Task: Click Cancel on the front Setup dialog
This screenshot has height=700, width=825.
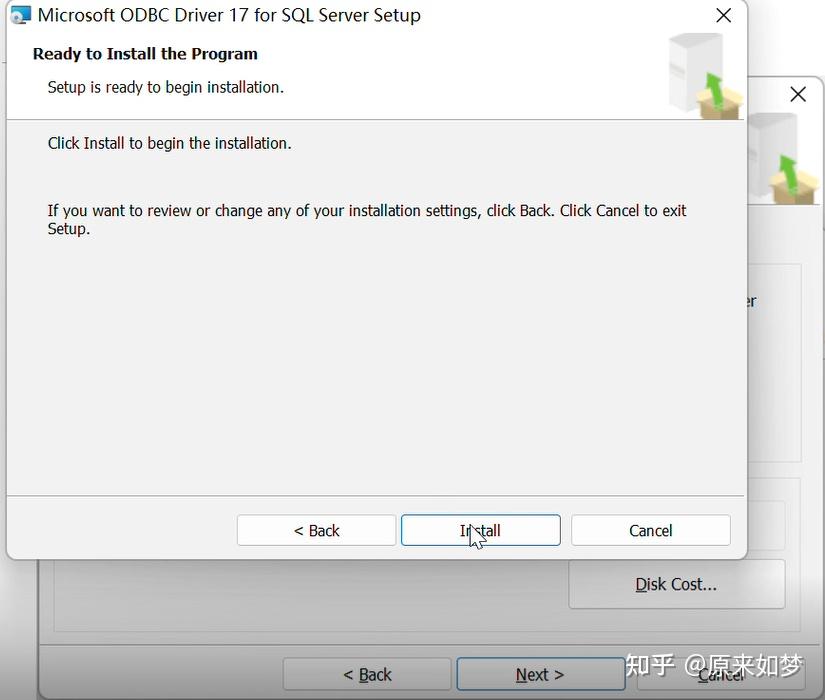Action: click(650, 530)
